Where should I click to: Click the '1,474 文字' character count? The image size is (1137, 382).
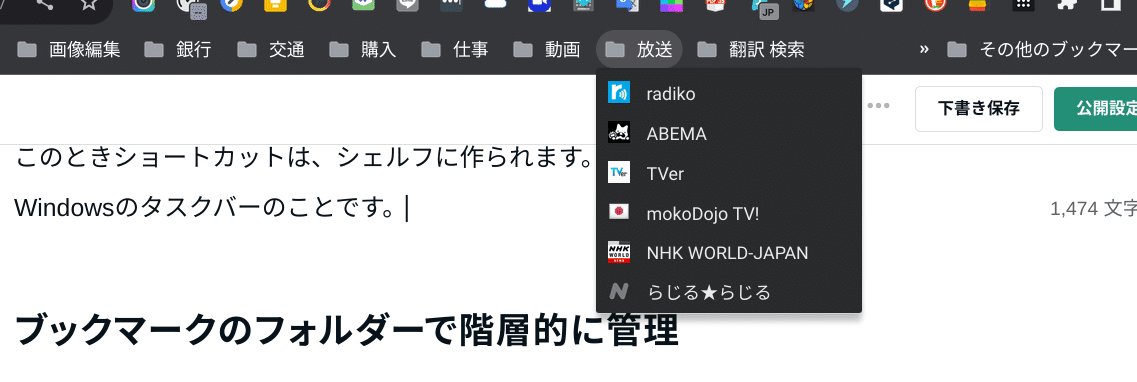pos(1093,209)
